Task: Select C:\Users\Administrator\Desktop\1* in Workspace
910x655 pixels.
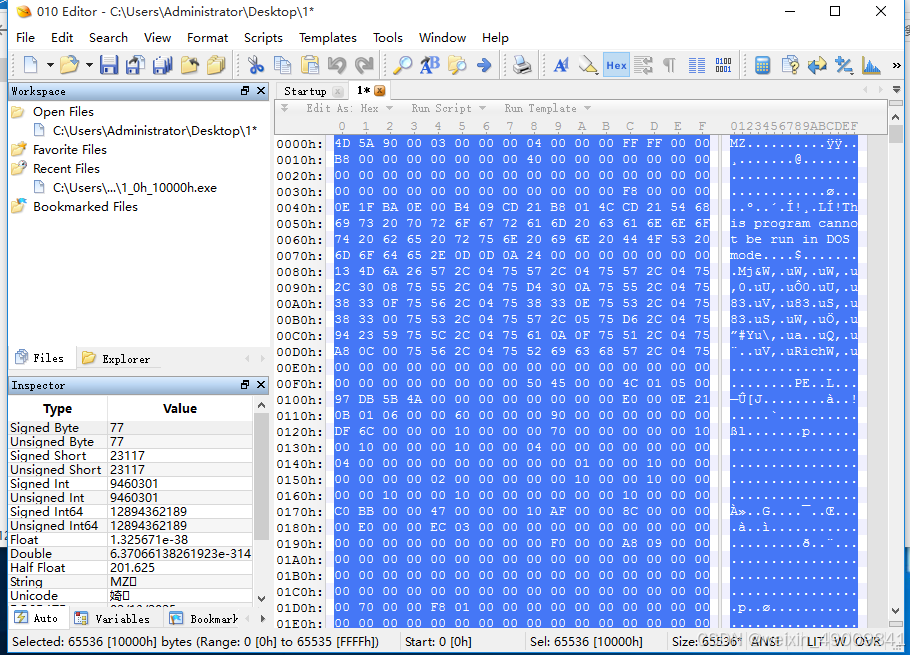Action: tap(155, 131)
